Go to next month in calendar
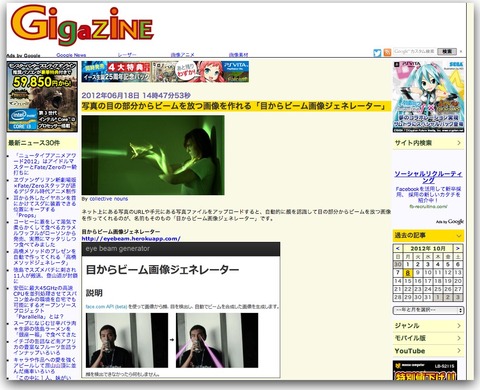 pyautogui.click(x=458, y=248)
